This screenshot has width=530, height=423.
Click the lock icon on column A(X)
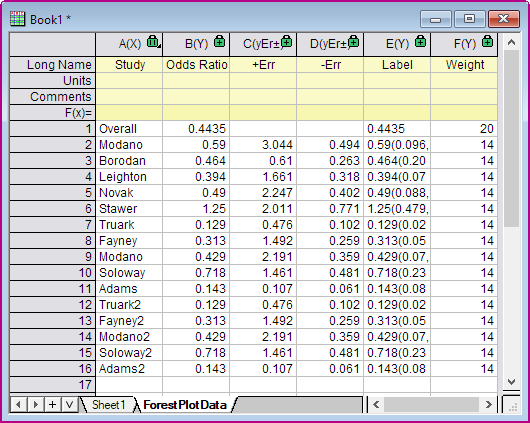152,42
